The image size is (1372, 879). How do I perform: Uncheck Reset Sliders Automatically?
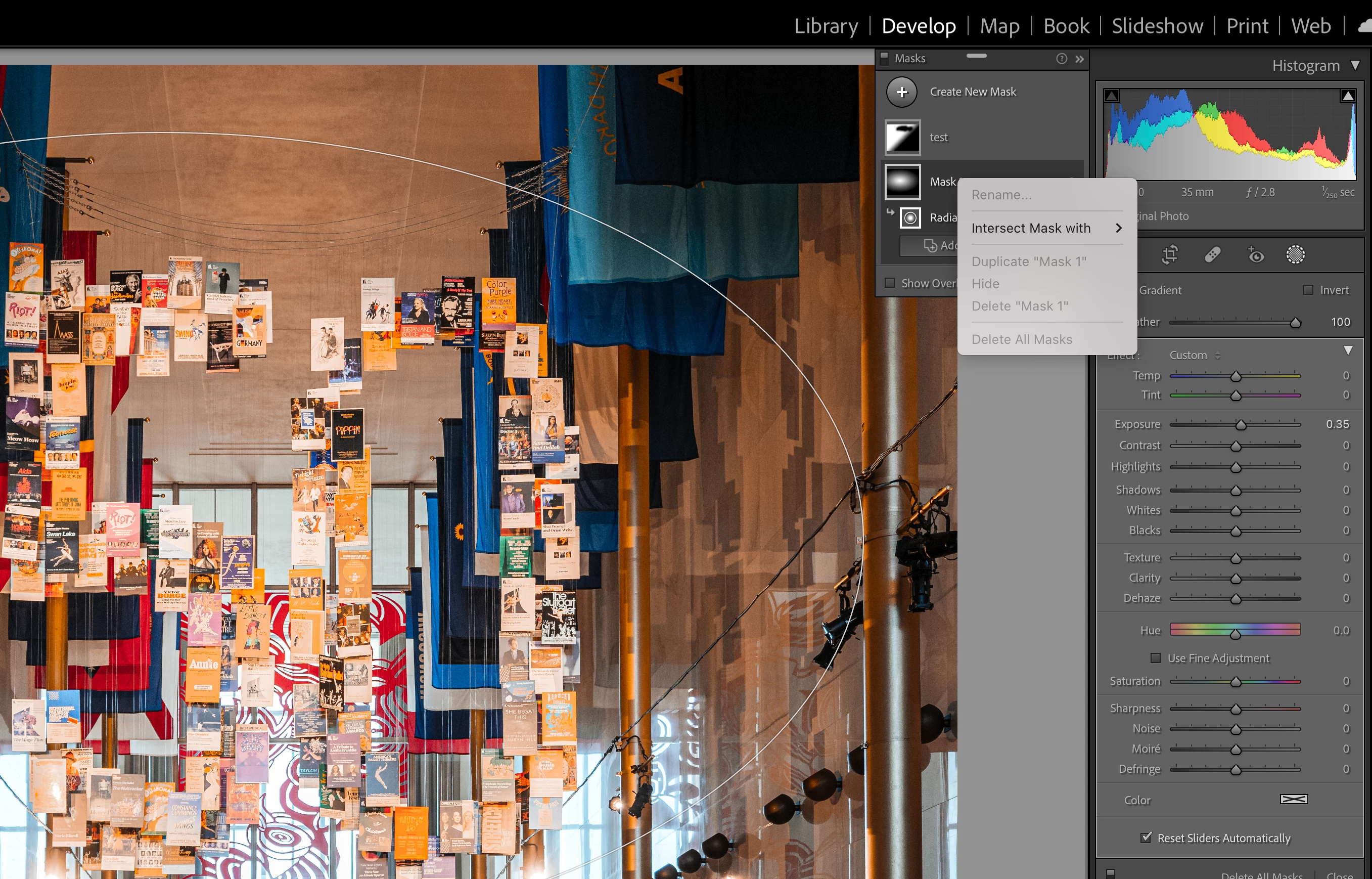1146,838
